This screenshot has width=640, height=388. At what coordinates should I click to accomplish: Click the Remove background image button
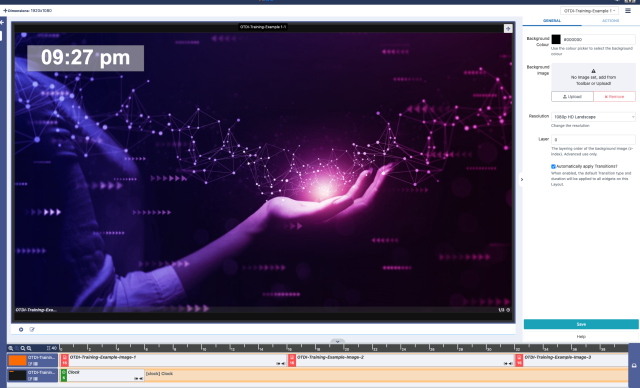[614, 97]
